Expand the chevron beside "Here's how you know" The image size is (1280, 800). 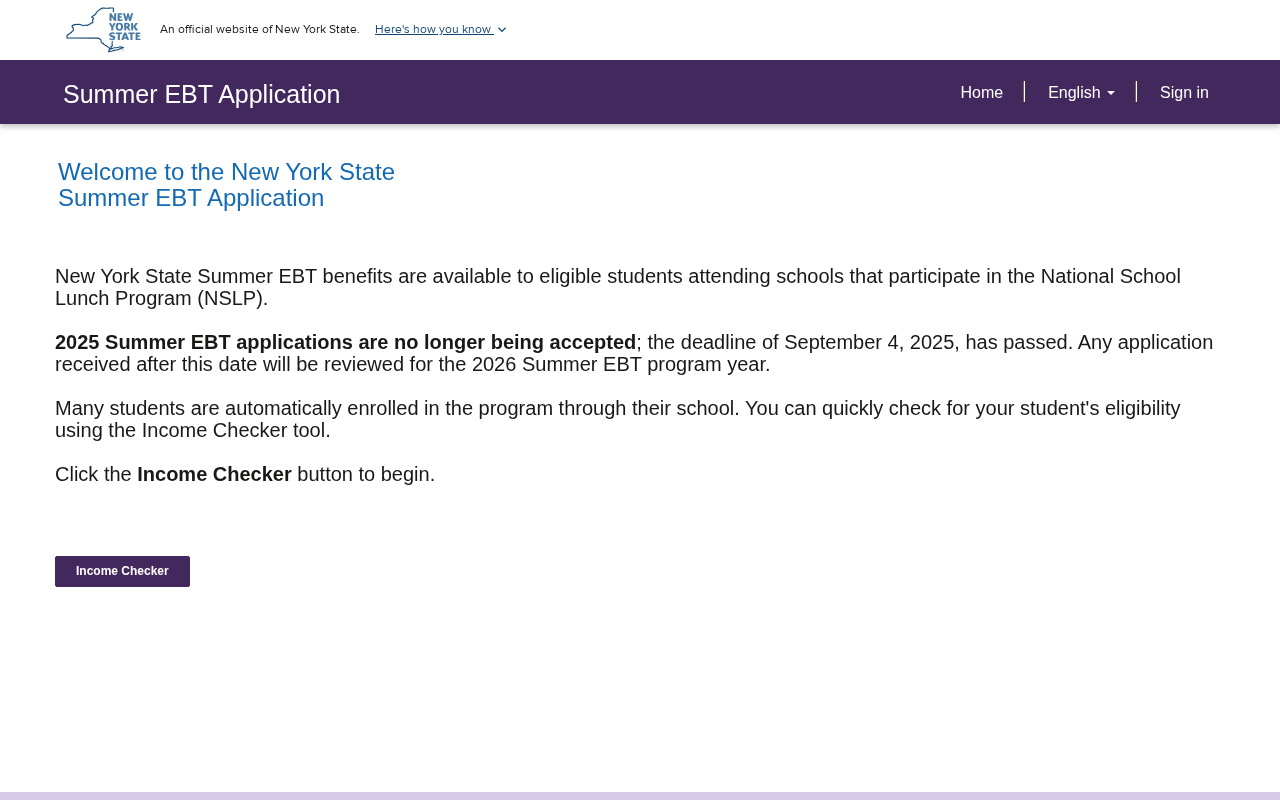pos(502,30)
